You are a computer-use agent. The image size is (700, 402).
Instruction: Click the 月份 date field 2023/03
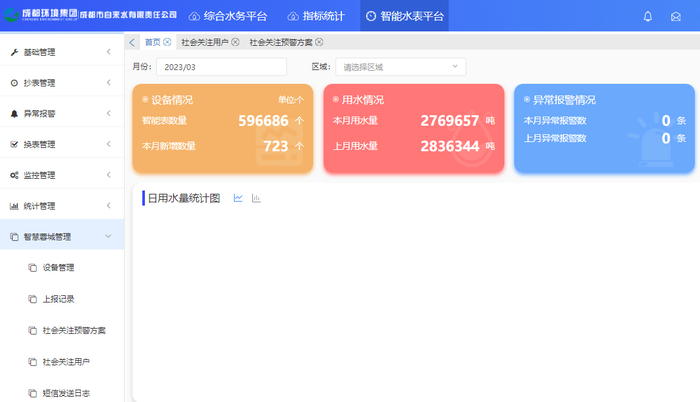click(221, 67)
